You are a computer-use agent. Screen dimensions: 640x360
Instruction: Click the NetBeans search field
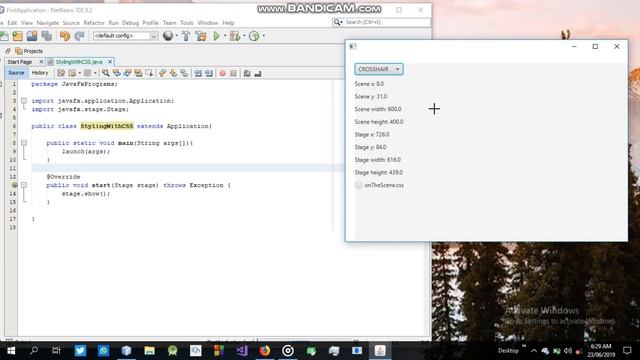[x=387, y=22]
